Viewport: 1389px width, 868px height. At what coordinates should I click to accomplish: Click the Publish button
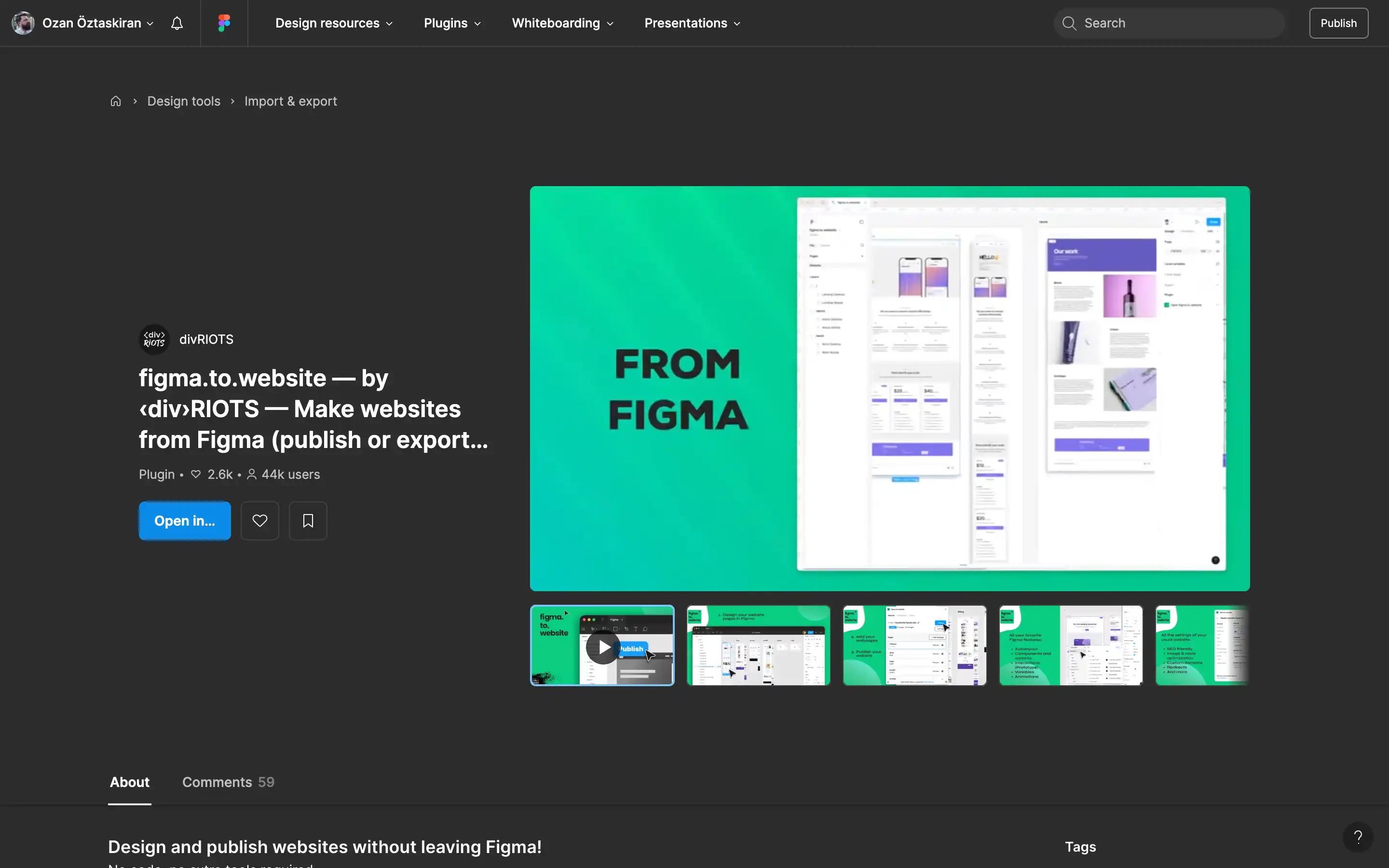pos(1338,23)
